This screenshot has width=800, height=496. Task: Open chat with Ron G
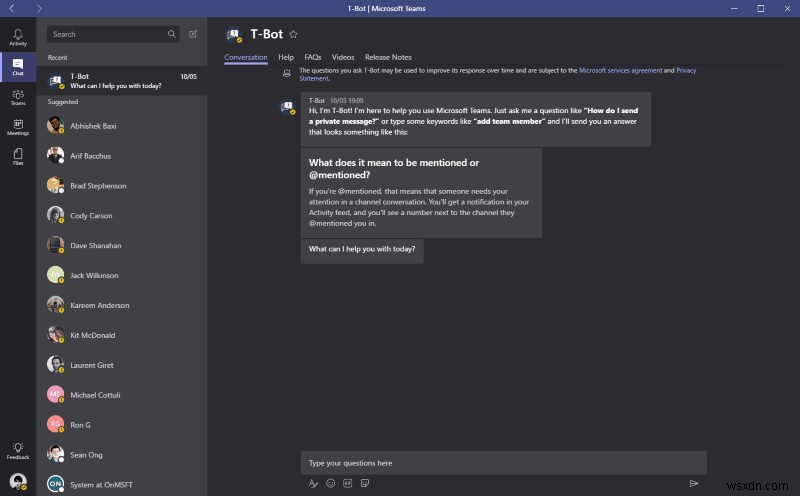[122, 425]
